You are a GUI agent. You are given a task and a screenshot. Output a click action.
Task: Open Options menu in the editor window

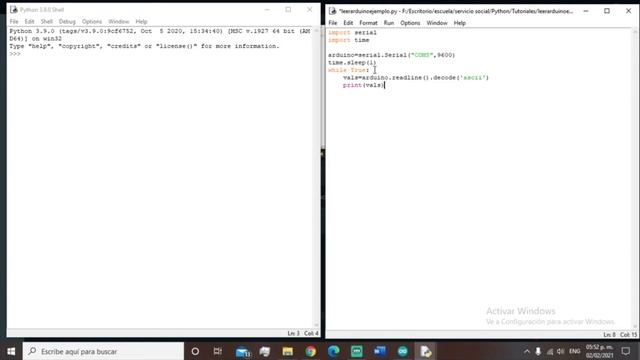[410, 23]
